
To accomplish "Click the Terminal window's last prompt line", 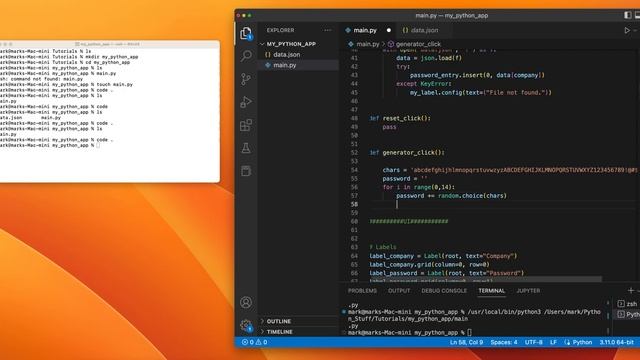I will [50, 145].
